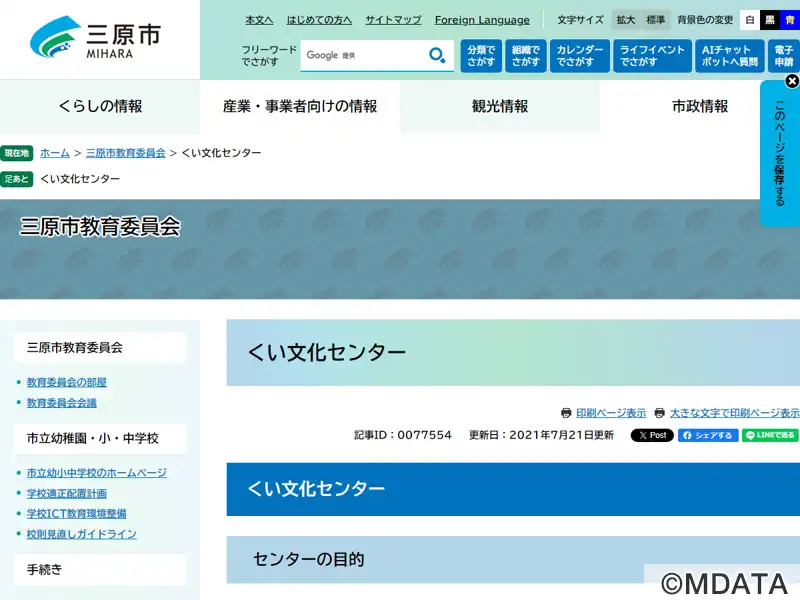
Task: Open the ライフイベントでさがす button
Action: [x=652, y=56]
